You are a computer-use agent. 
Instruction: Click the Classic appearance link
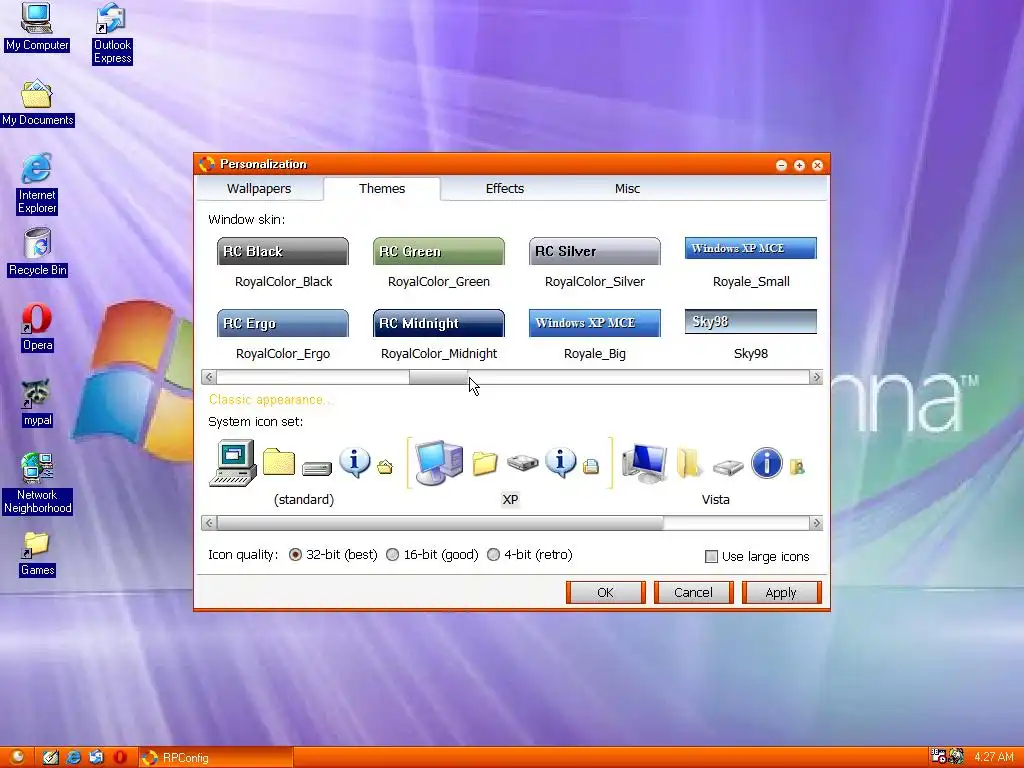click(270, 400)
